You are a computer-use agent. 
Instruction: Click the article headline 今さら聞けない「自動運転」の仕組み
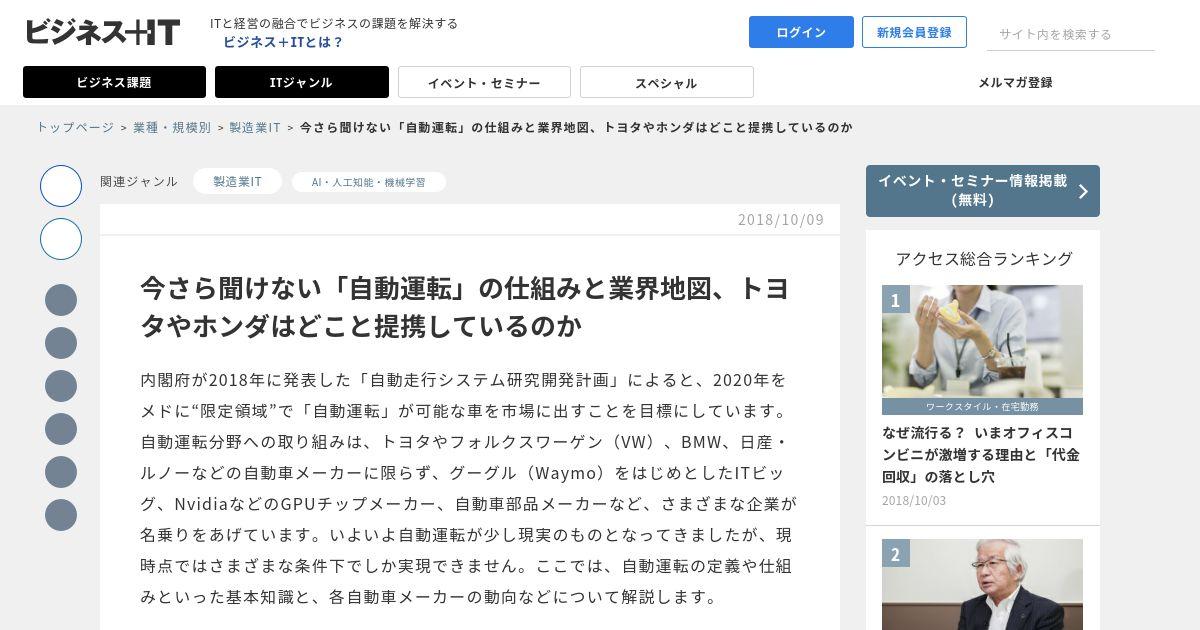click(465, 307)
